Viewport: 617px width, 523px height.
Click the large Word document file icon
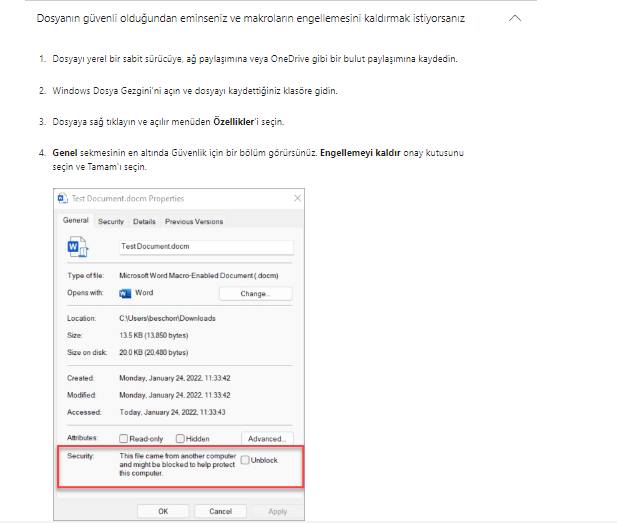[77, 246]
